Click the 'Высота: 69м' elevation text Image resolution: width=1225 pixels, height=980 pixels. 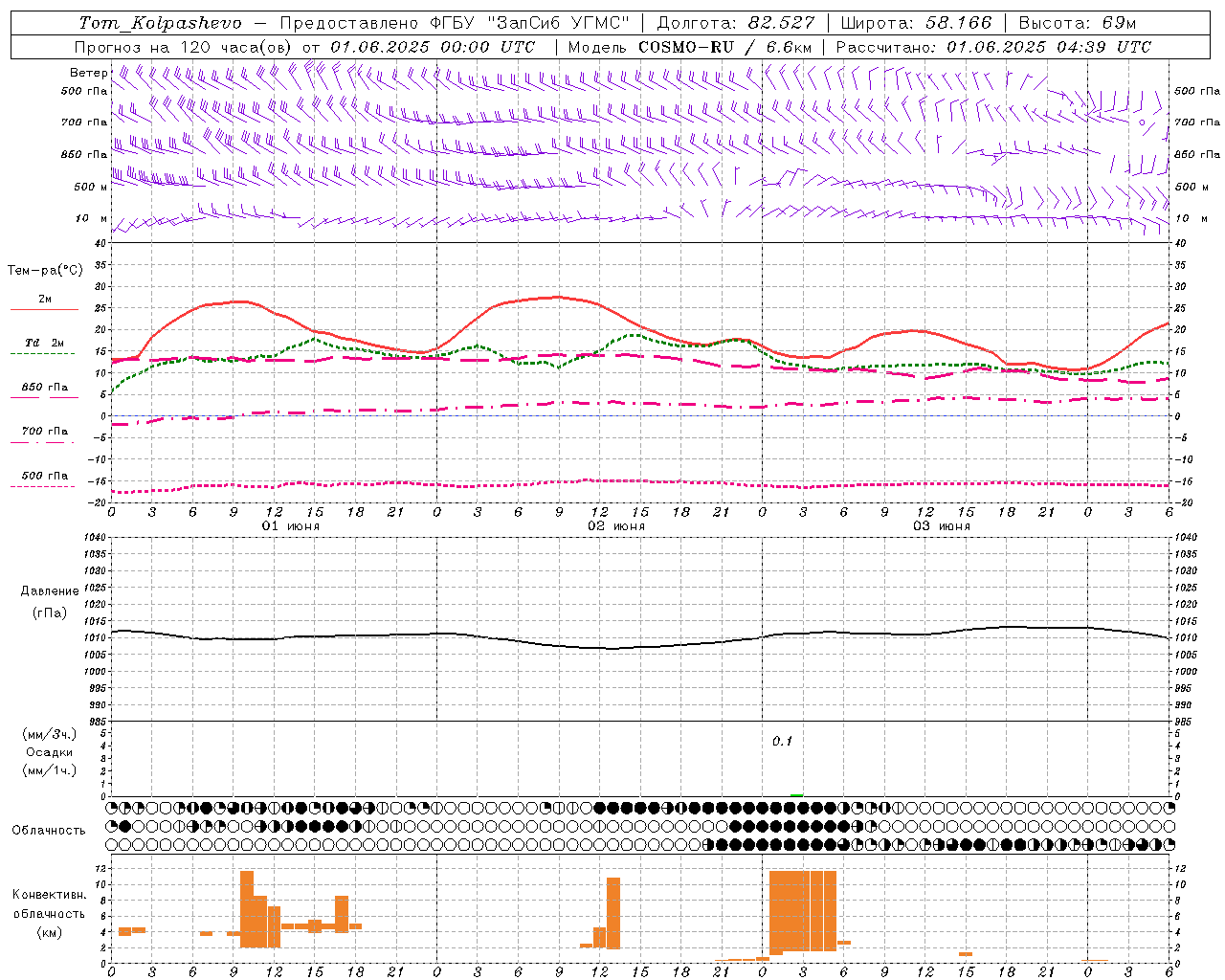1077,23
